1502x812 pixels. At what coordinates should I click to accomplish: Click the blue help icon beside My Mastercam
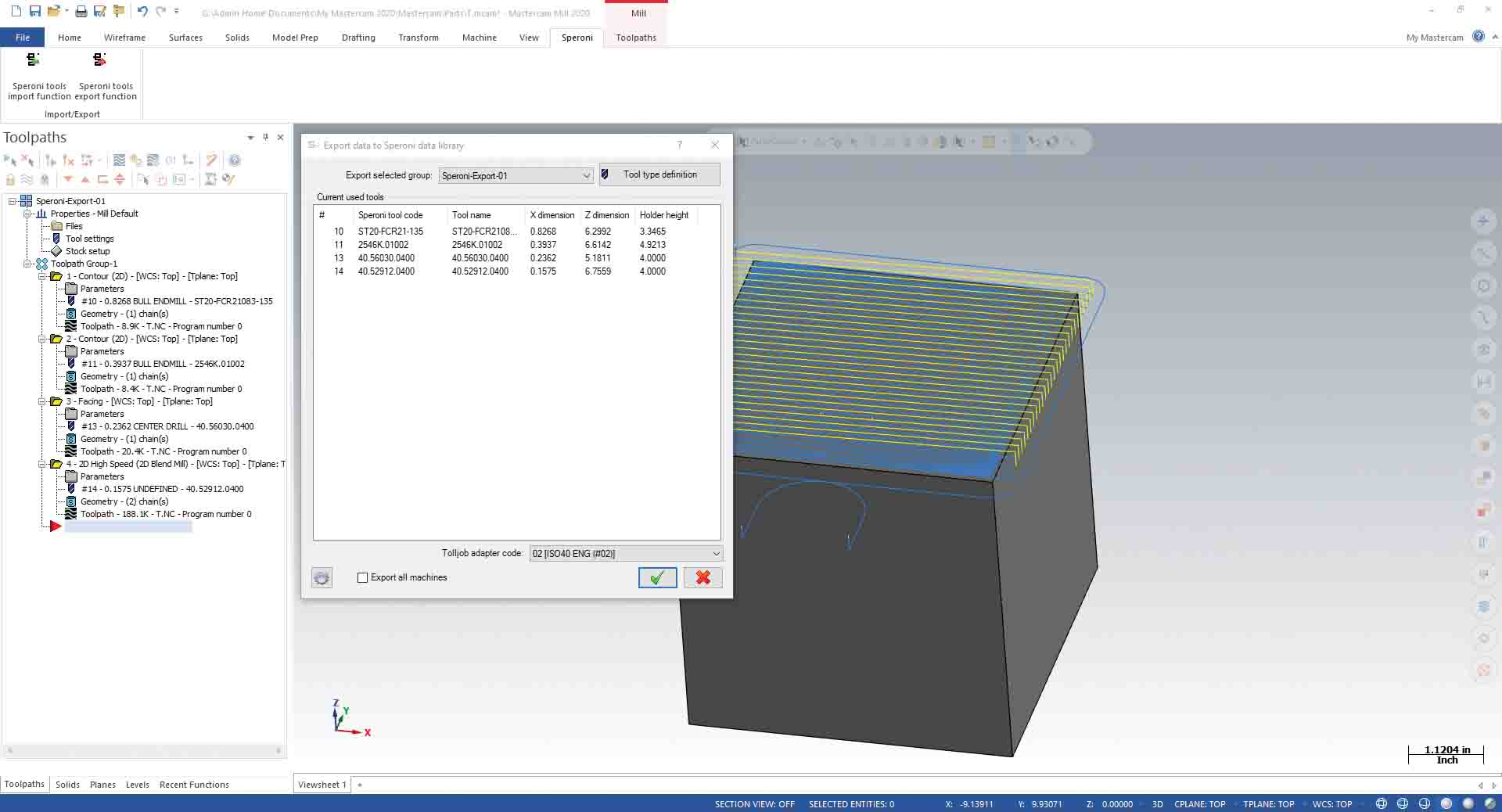coord(1478,37)
